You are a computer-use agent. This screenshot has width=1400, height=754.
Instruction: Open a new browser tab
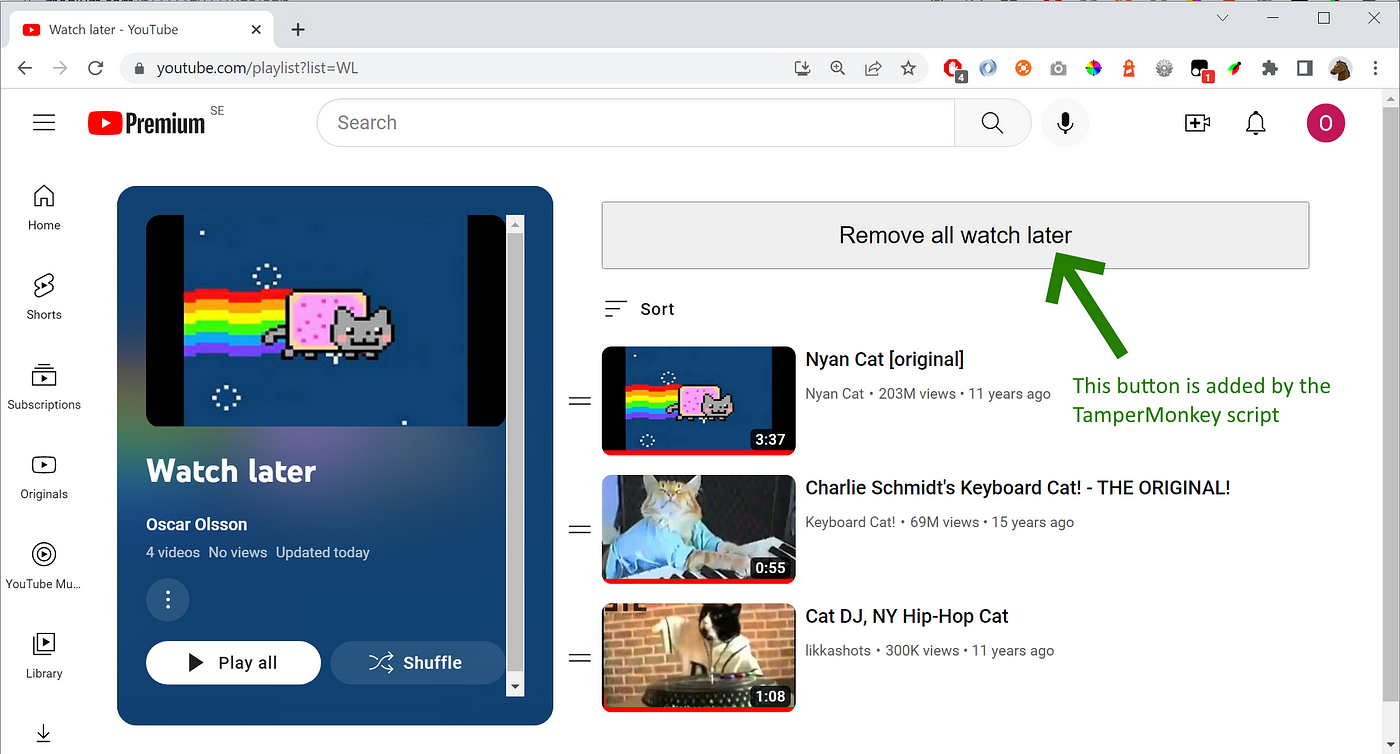[298, 29]
